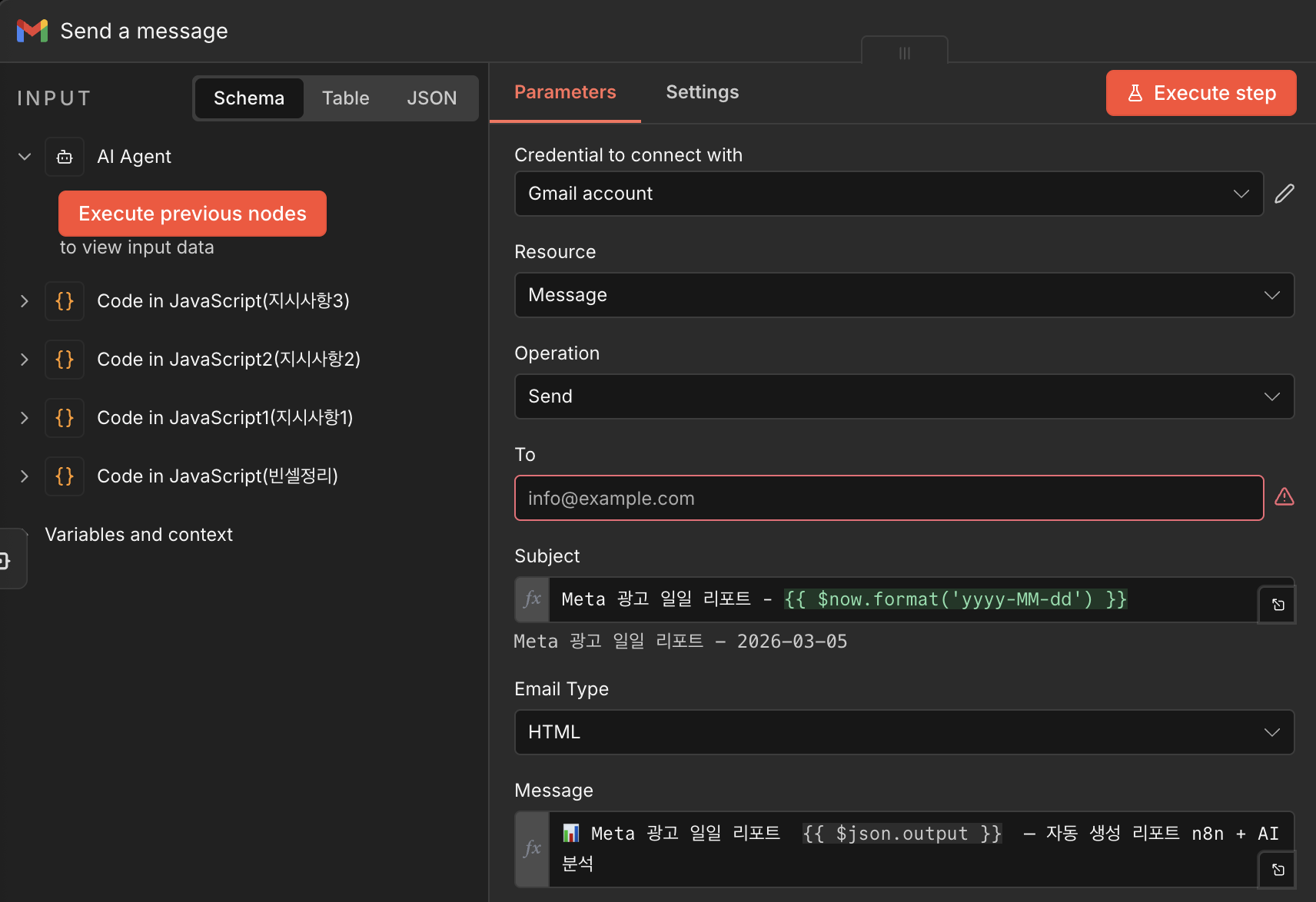
Task: Expand Code in JavaScript(지시사항3) node
Action: 25,301
